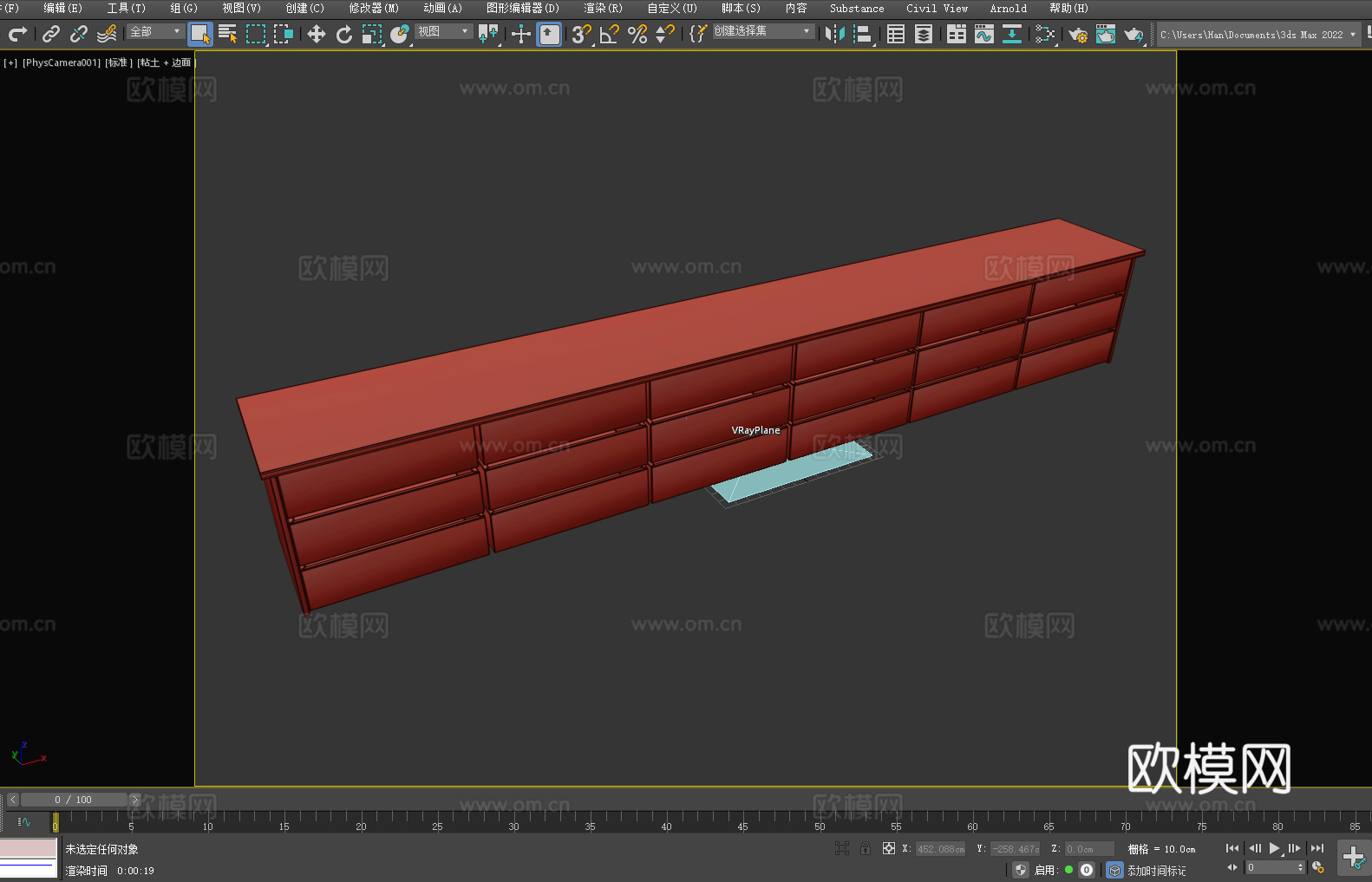1372x882 pixels.
Task: Click 添加时间标记 time tag
Action: click(1156, 871)
